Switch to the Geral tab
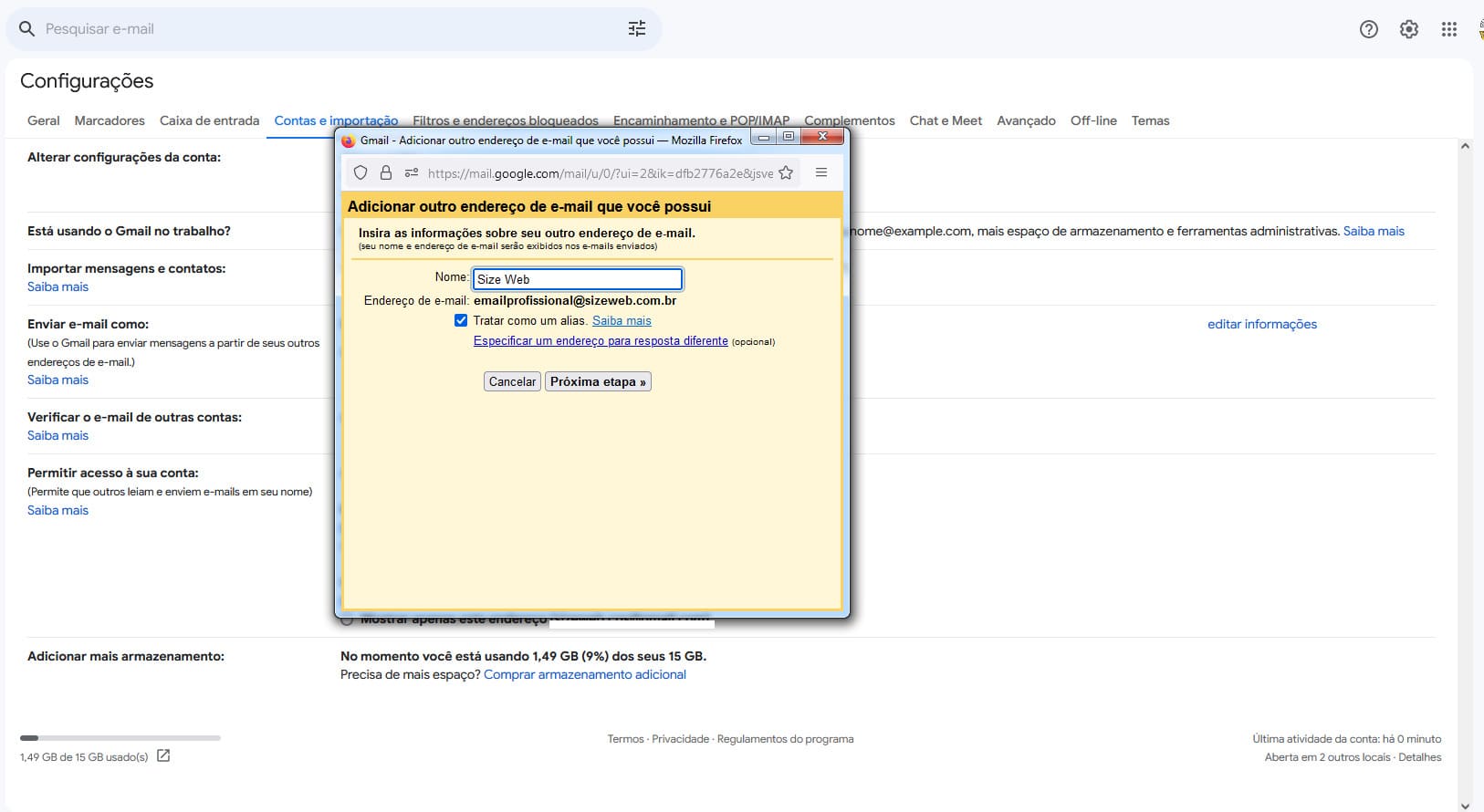 click(43, 120)
